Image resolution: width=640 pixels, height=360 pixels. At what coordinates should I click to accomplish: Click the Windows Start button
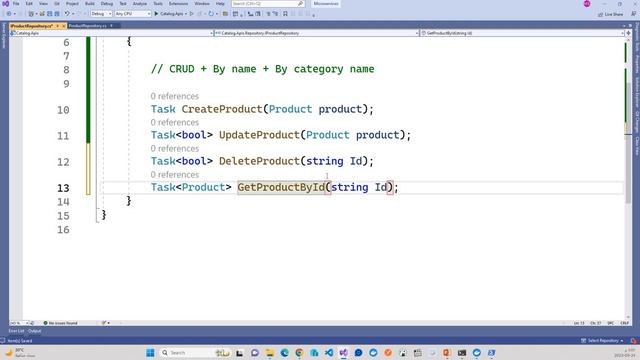click(150, 353)
